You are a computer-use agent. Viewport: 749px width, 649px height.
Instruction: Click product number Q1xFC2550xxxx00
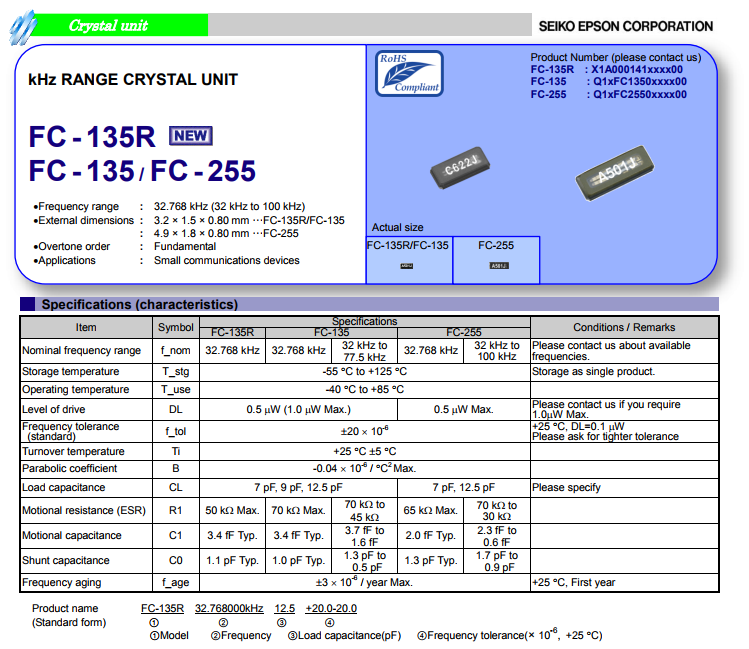pos(640,95)
